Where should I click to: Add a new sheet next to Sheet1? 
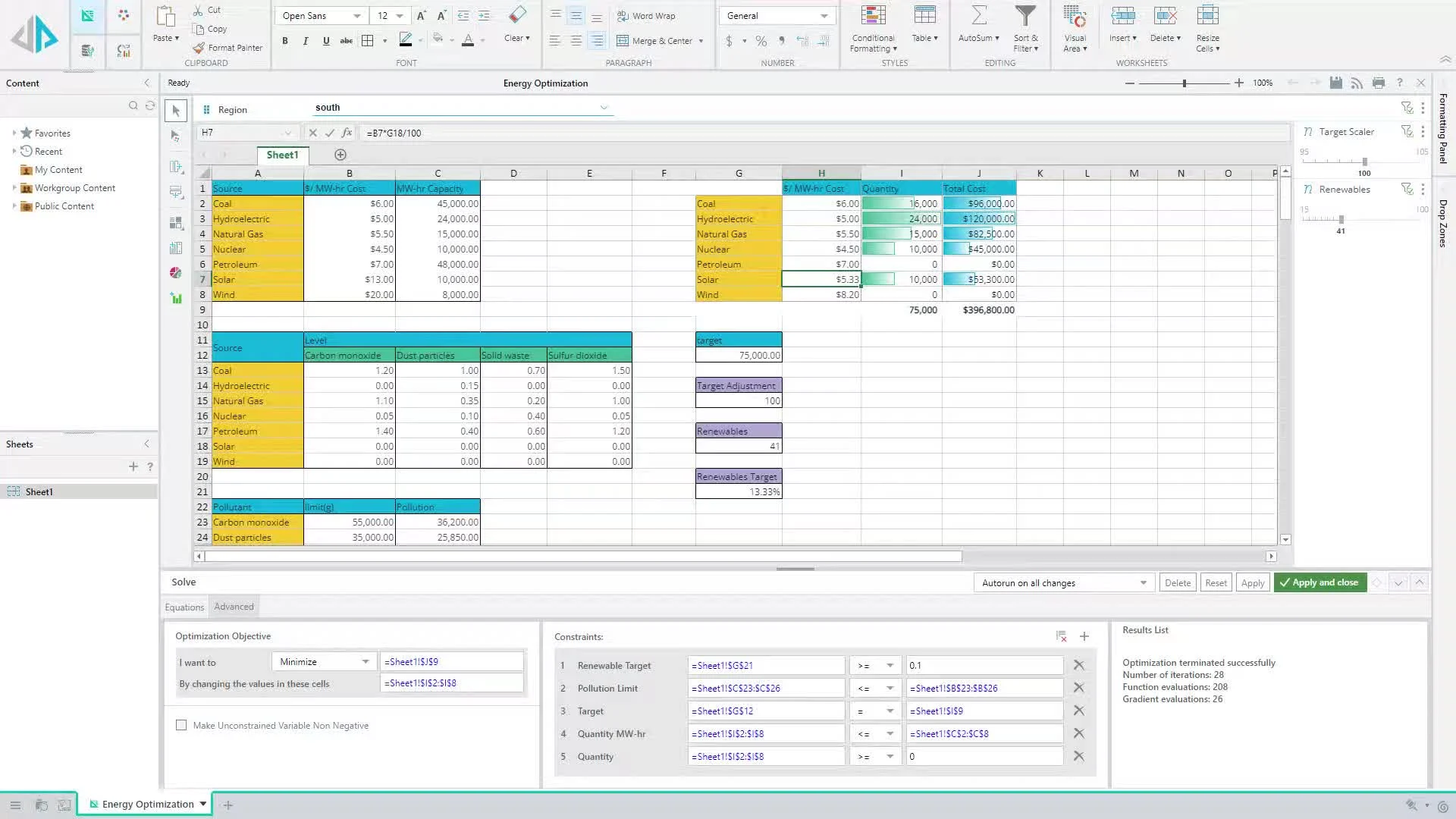click(340, 155)
